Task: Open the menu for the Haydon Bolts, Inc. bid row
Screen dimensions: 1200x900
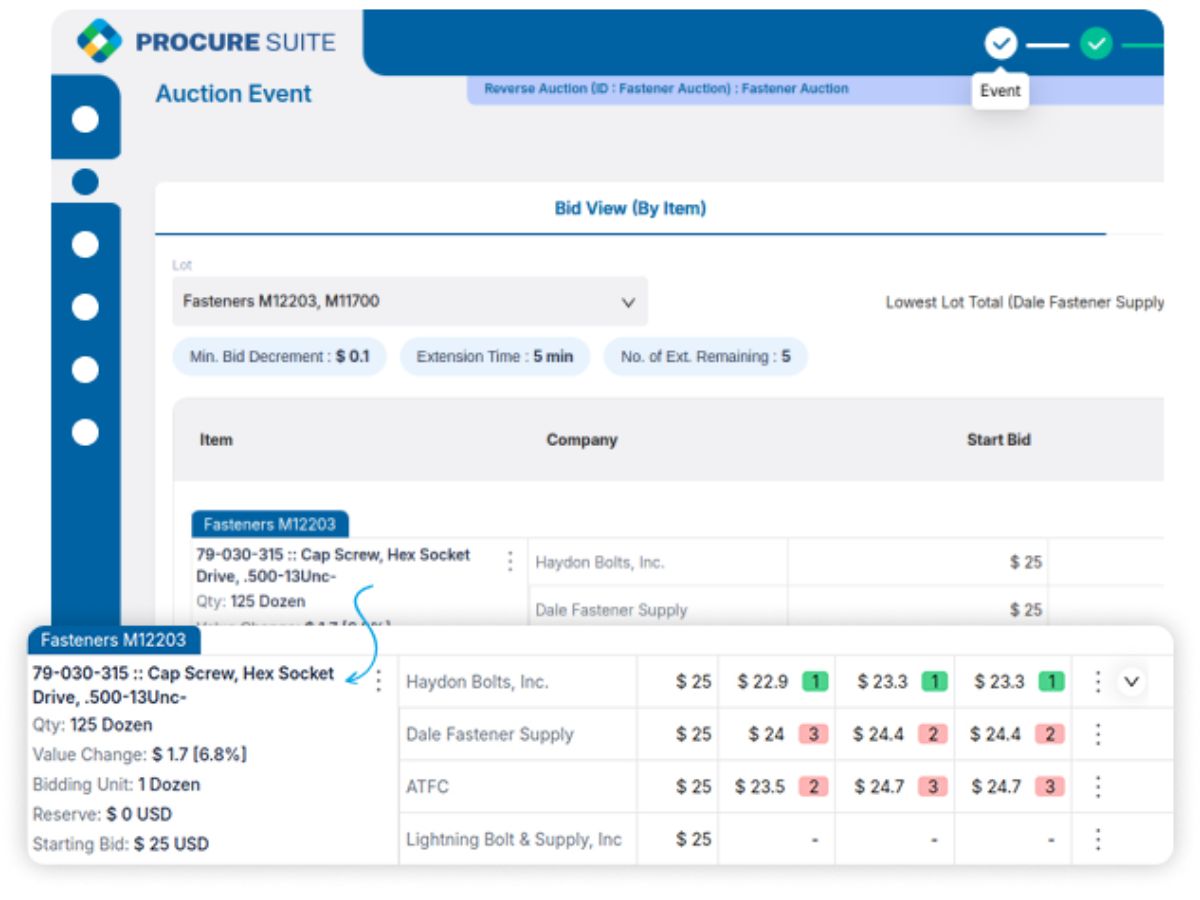Action: 1098,682
